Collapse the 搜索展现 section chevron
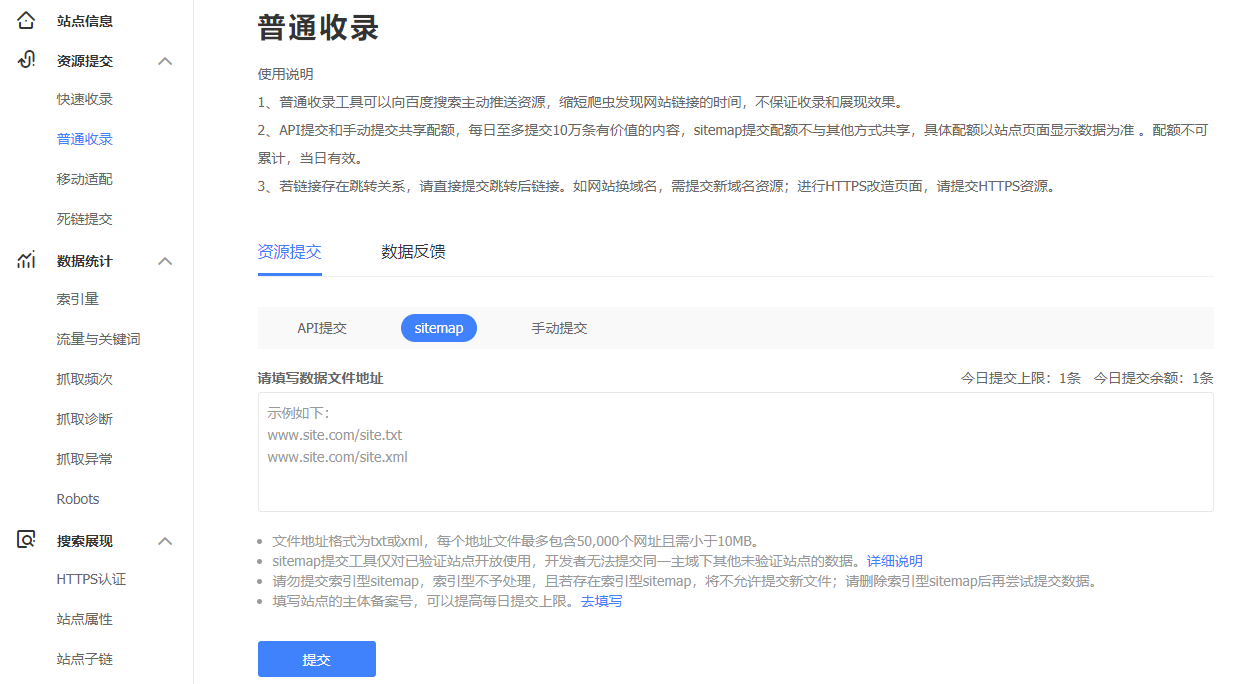 pos(166,541)
